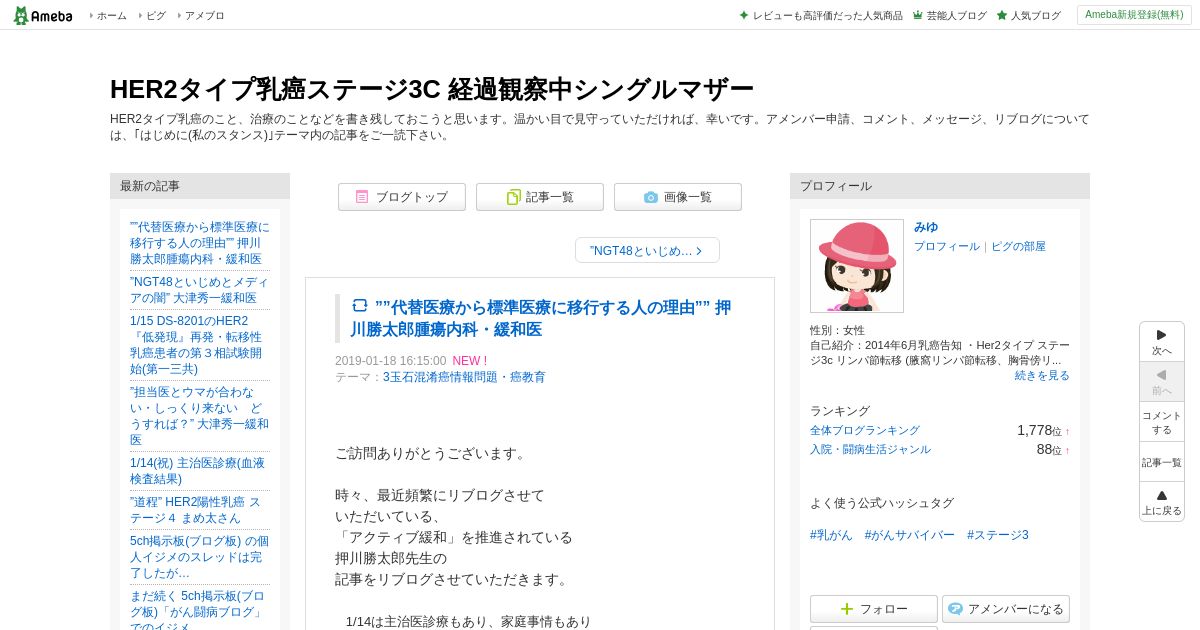Open 芸能人ブログ link
The image size is (1200, 630).
[949, 16]
